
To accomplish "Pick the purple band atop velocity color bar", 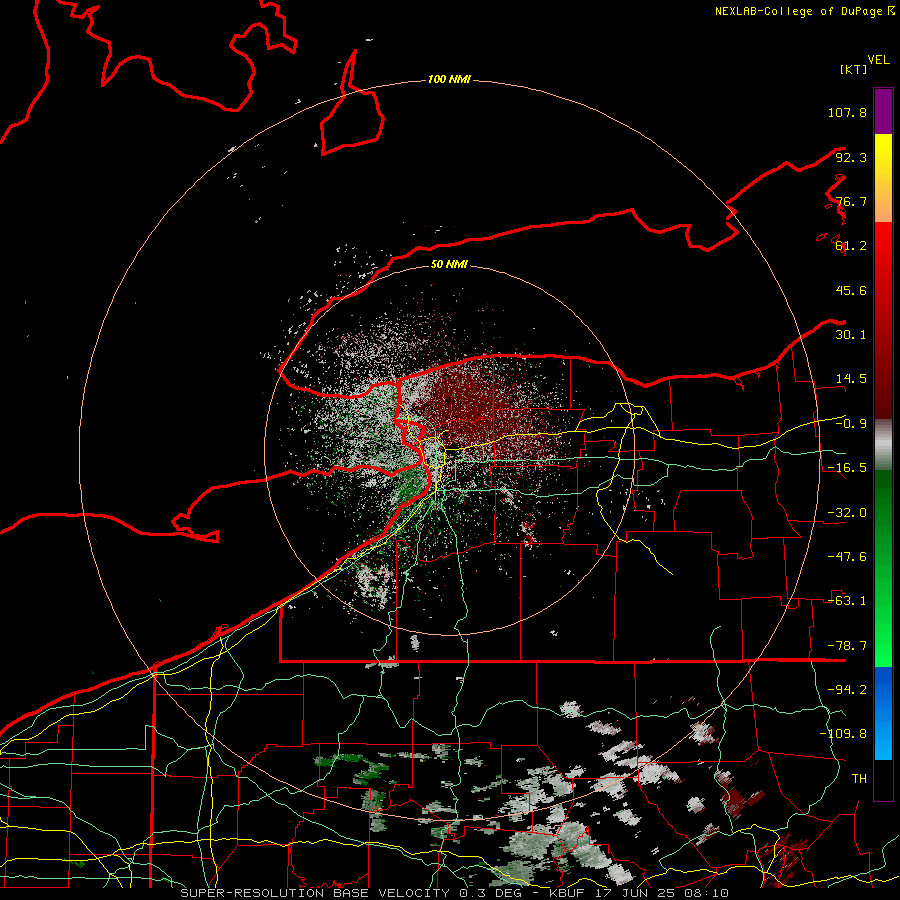I will click(x=883, y=111).
